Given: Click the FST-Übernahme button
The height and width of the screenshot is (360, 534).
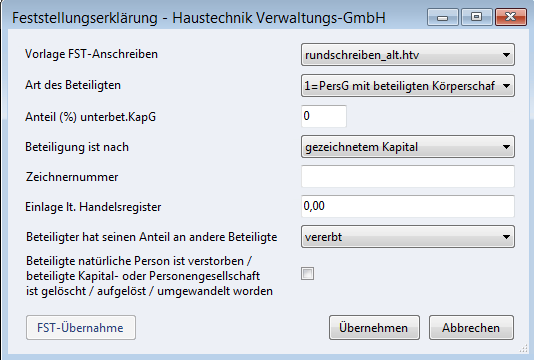Looking at the screenshot, I should click(x=81, y=328).
